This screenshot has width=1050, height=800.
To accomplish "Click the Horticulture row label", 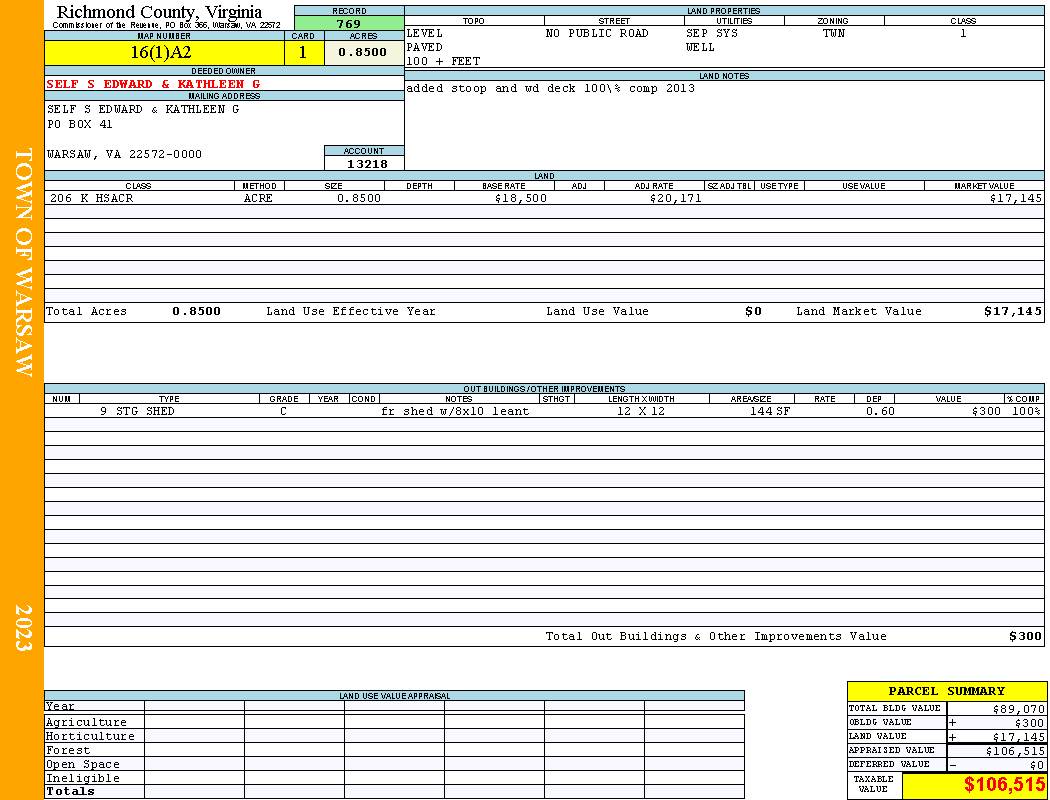I will [90, 736].
